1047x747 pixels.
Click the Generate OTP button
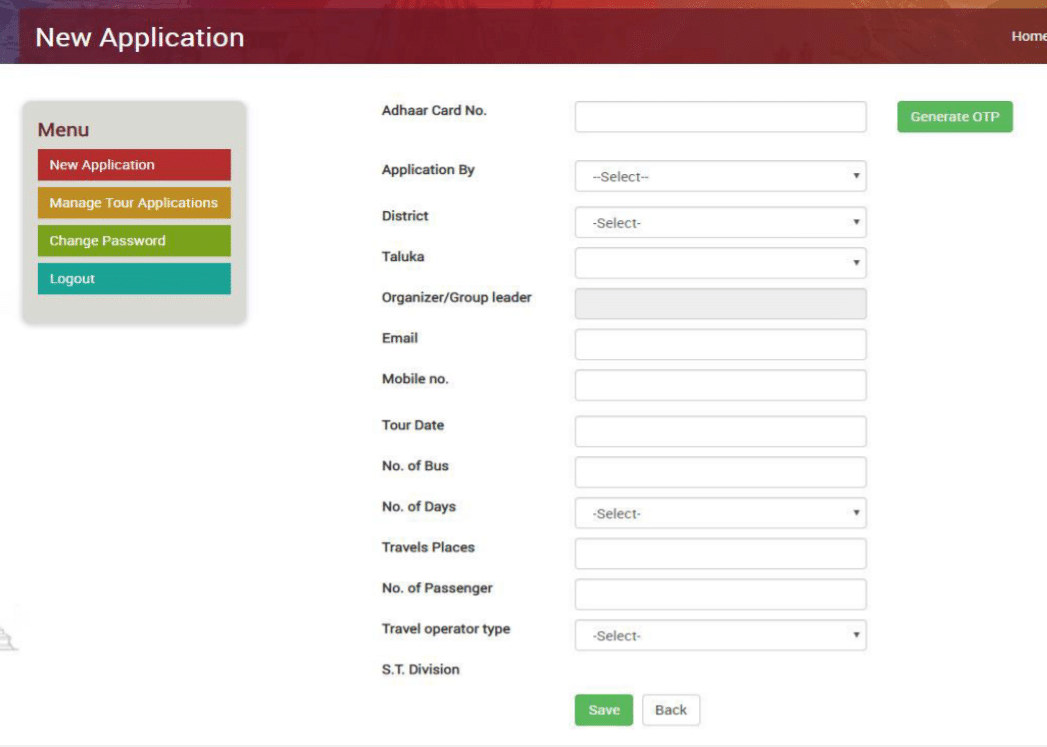point(954,117)
